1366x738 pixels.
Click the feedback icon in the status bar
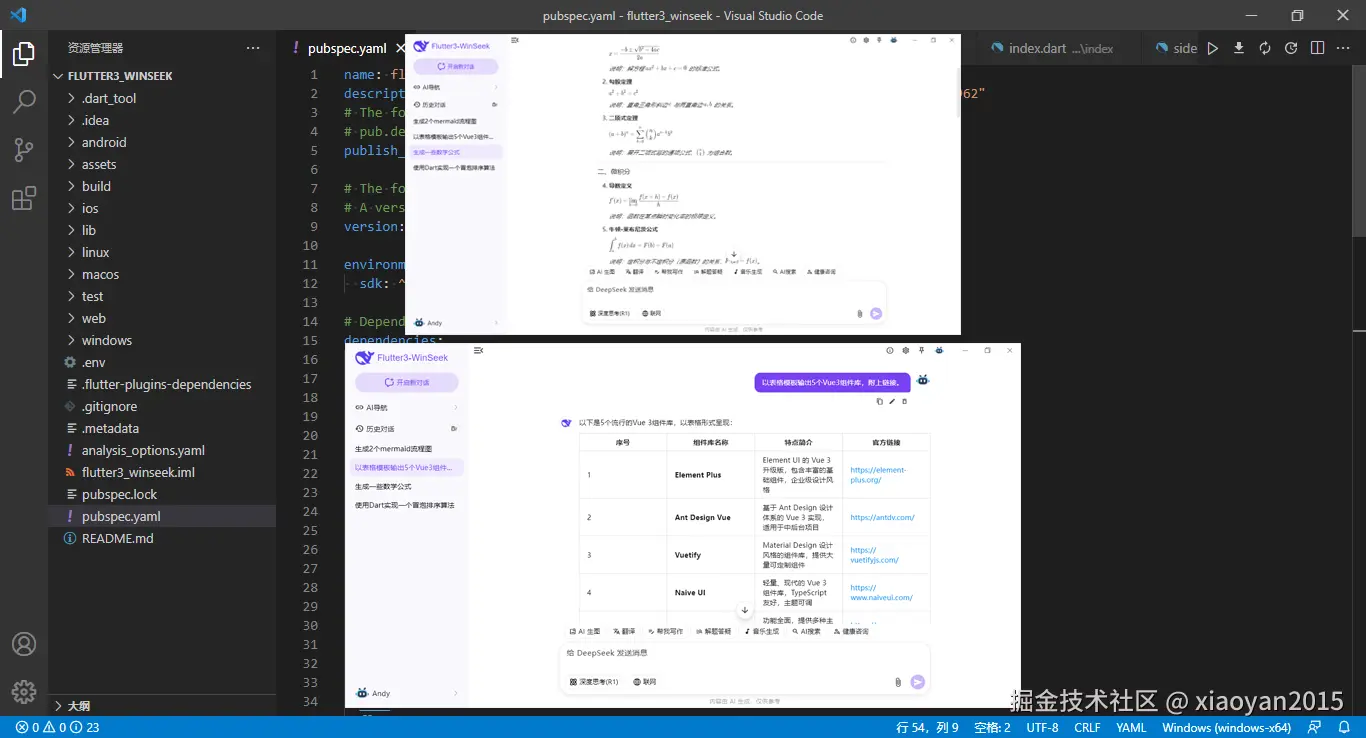[x=1316, y=727]
